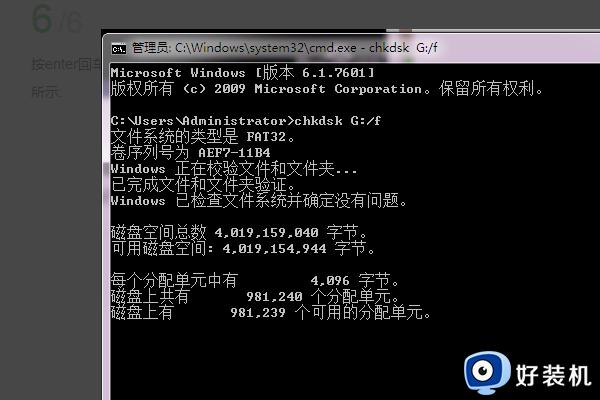Click the dimmed step counter 6/6
The width and height of the screenshot is (600, 400).
pyautogui.click(x=57, y=19)
